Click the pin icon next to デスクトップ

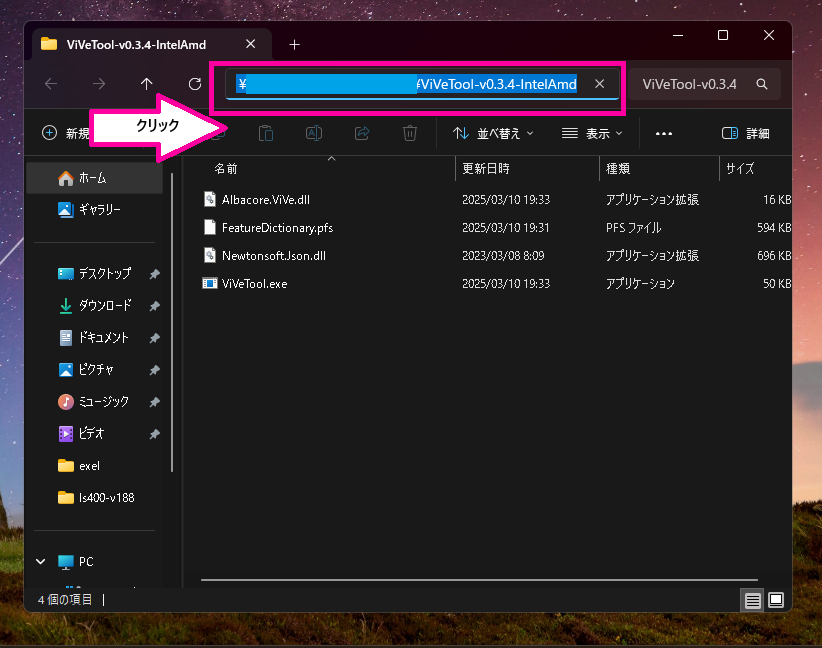(x=154, y=274)
